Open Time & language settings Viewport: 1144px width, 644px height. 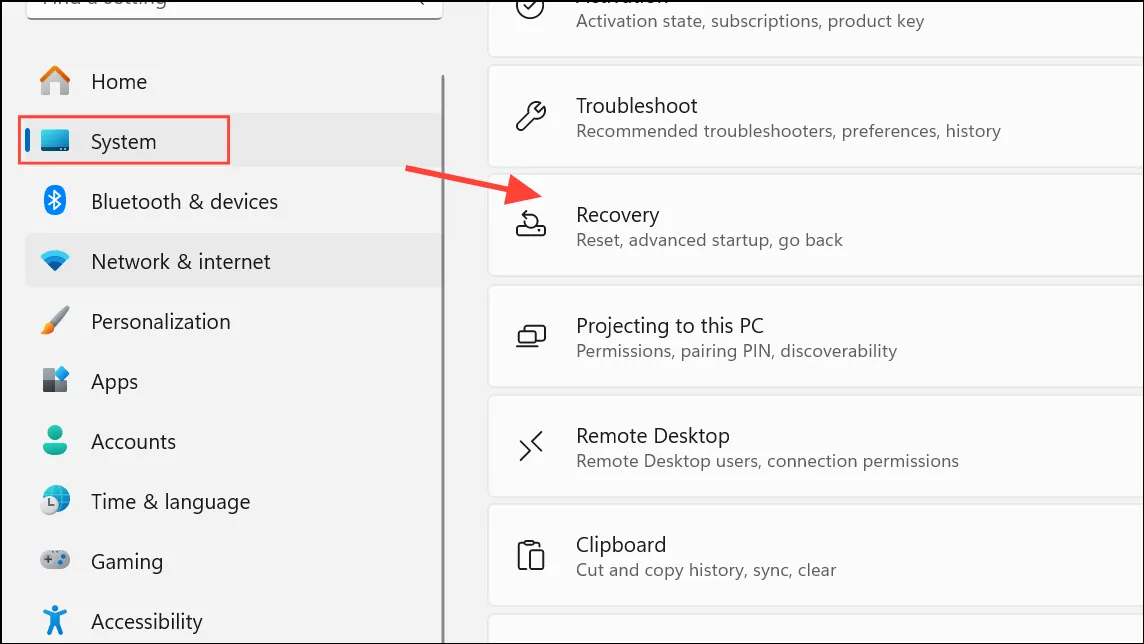point(233,501)
